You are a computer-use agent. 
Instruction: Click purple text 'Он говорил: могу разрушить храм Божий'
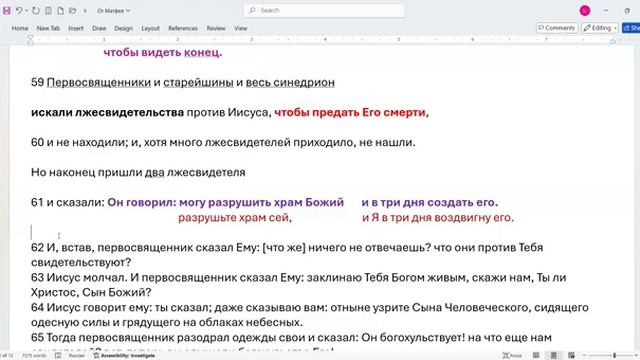226,202
